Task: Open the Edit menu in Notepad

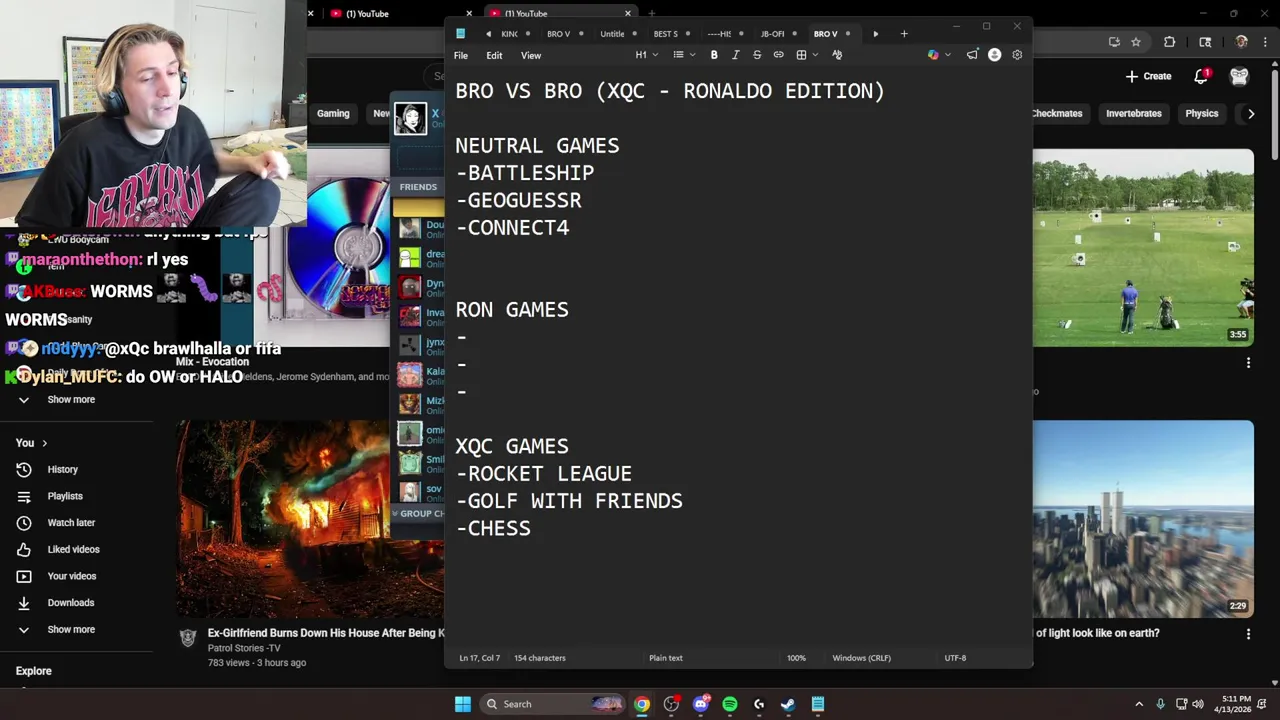Action: tap(494, 55)
